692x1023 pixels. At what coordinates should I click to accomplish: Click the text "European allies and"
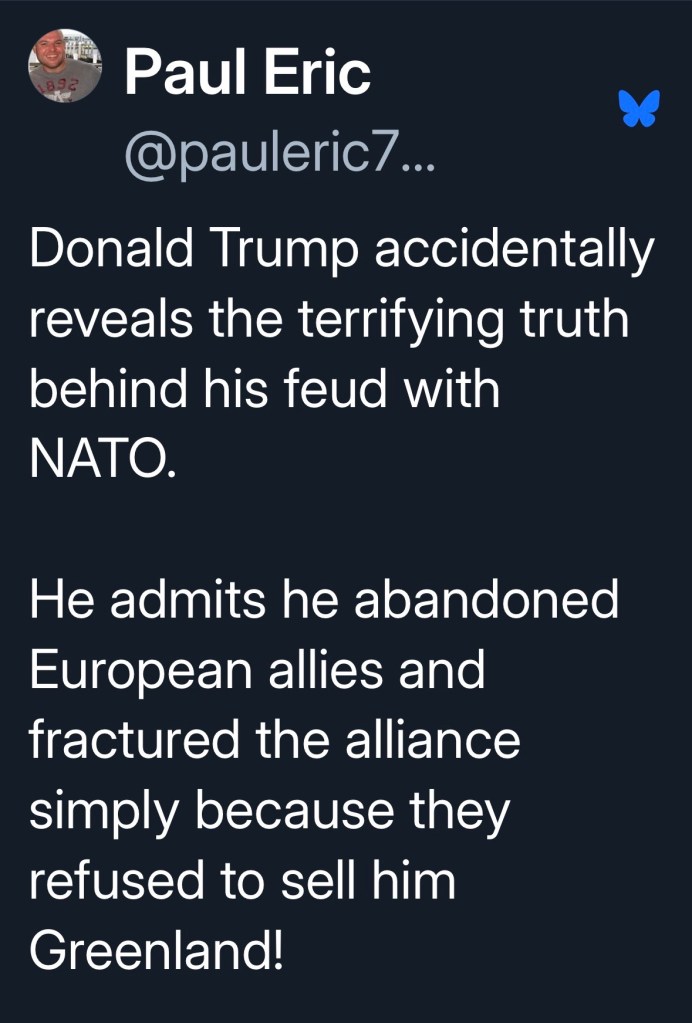[256, 670]
